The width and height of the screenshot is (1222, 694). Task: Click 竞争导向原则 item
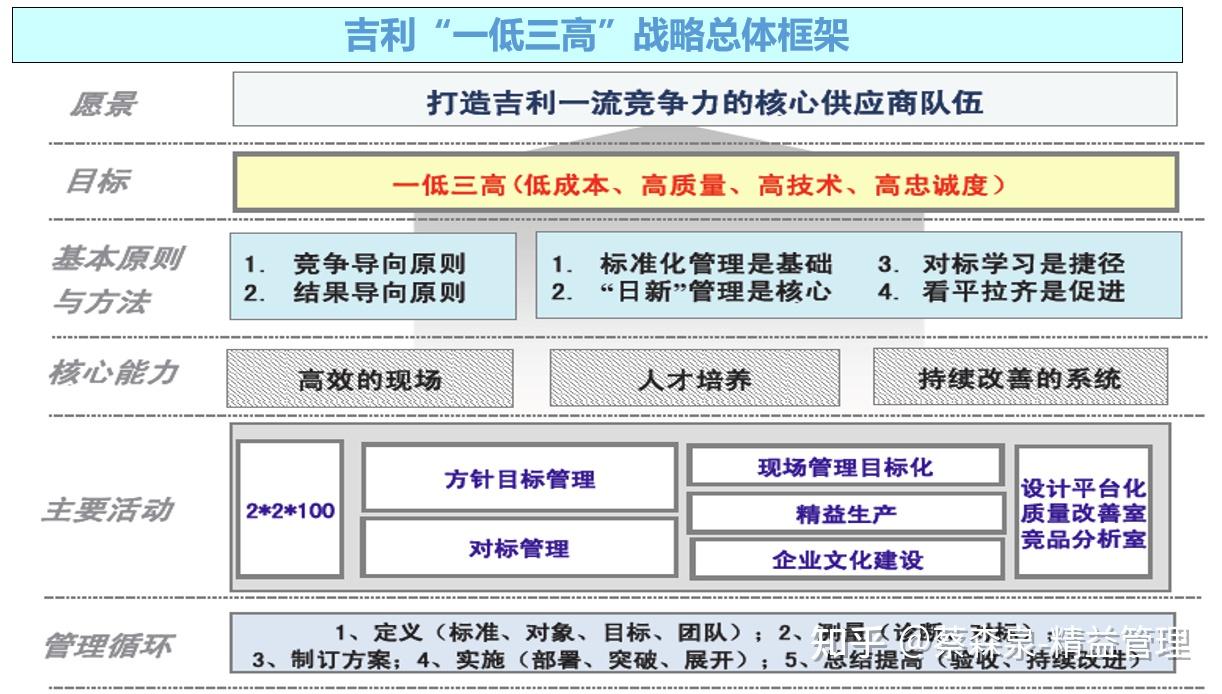[x=379, y=265]
